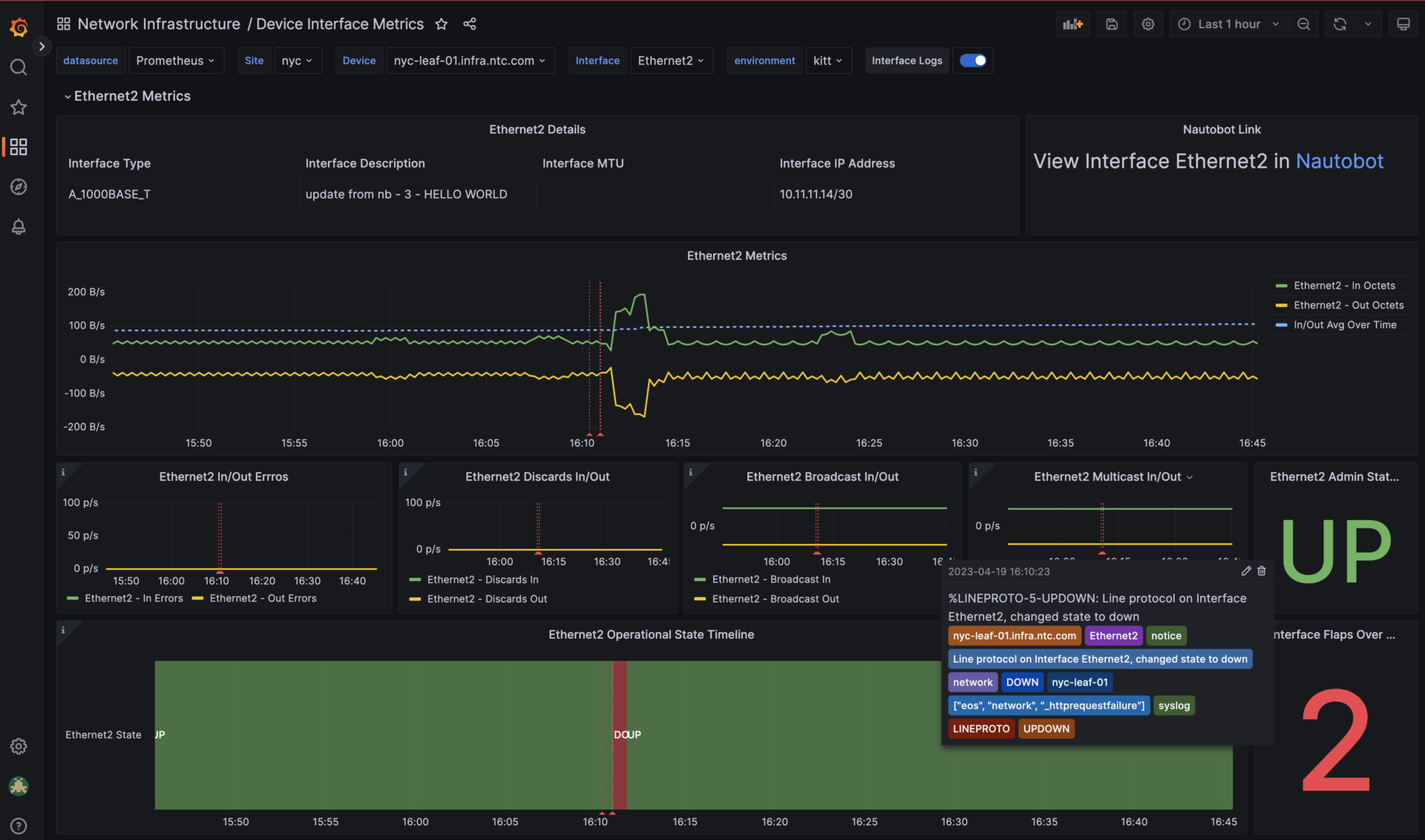Open the refresh interval dropdown arrow
Screen dimensions: 1425x840
click(1368, 24)
